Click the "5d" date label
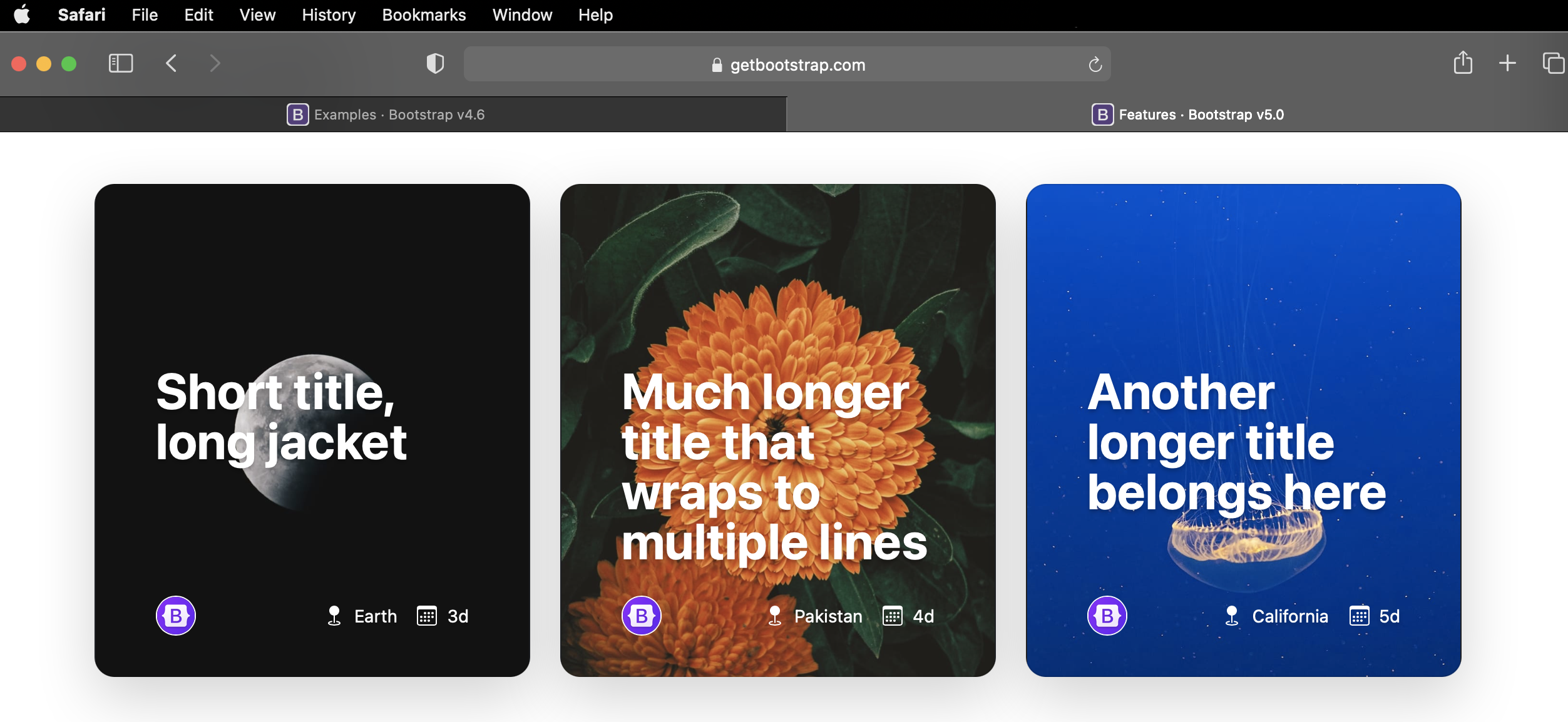 coord(1390,616)
